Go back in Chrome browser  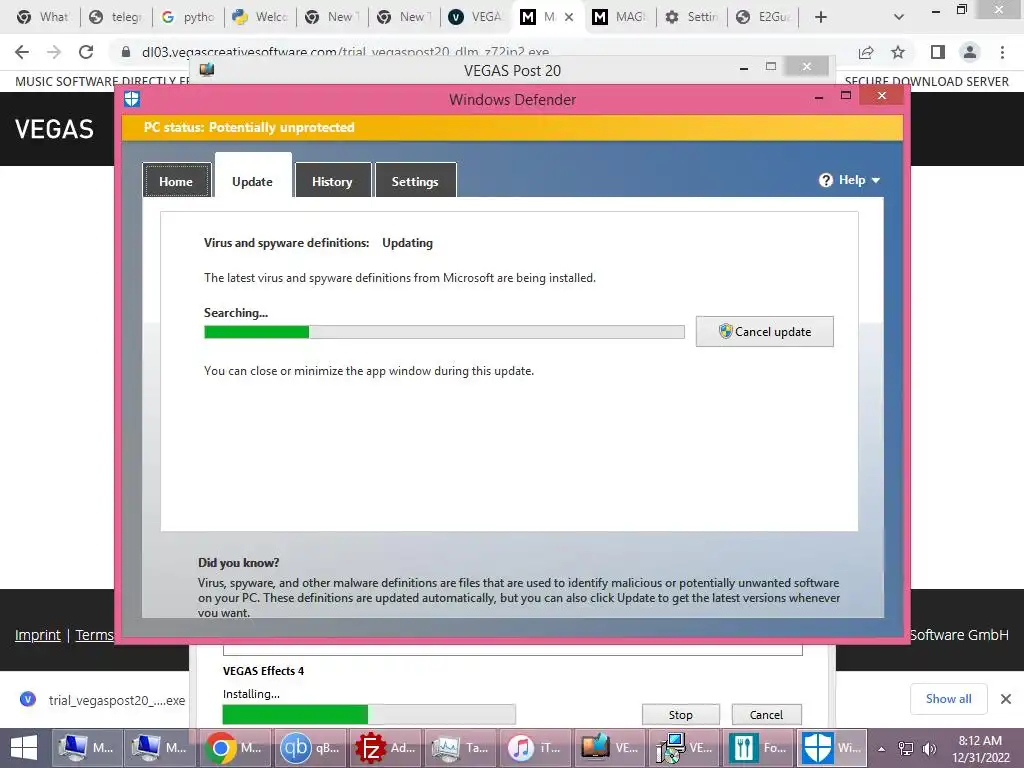(x=22, y=52)
